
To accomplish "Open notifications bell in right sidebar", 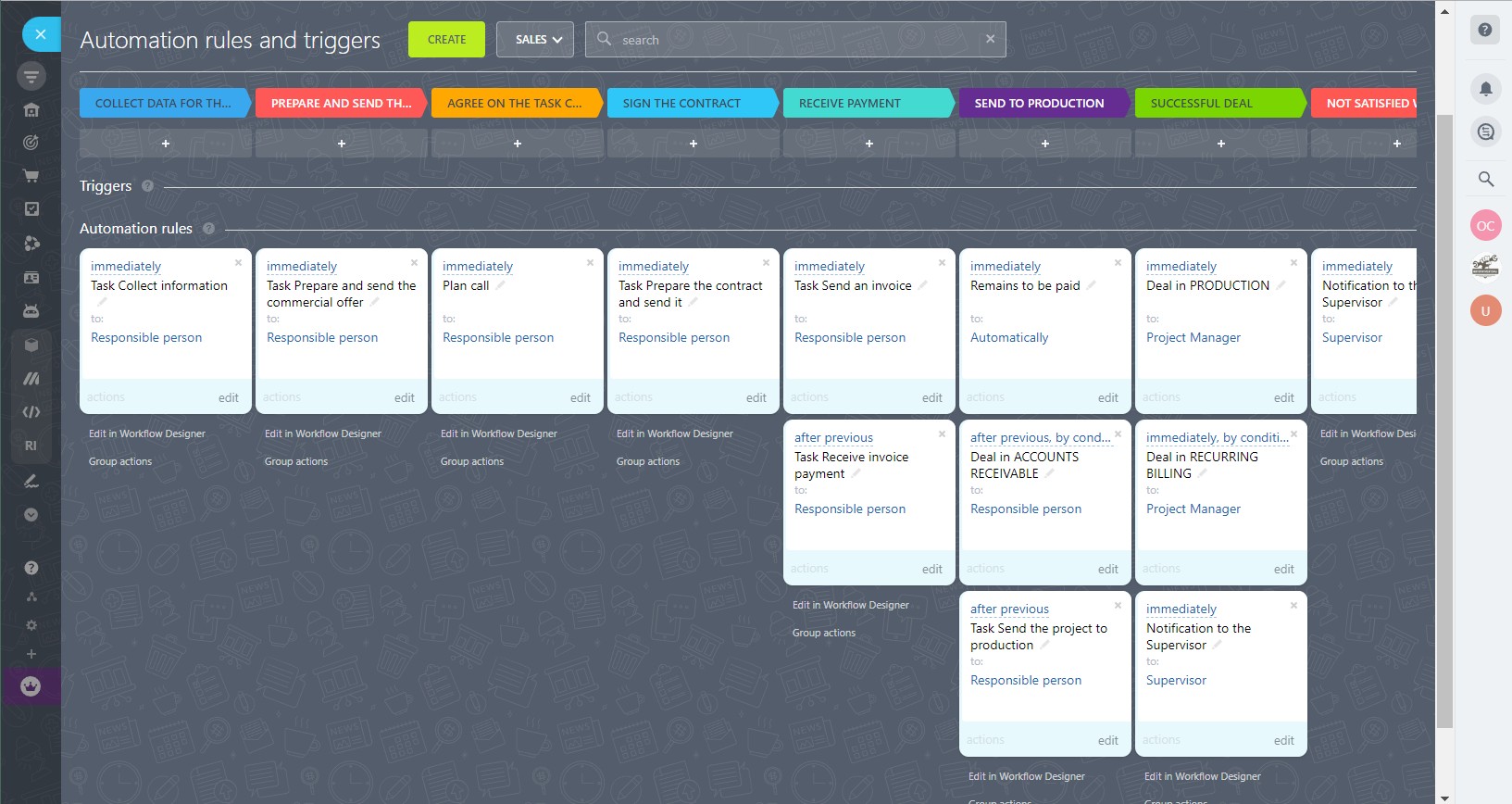I will click(1485, 89).
